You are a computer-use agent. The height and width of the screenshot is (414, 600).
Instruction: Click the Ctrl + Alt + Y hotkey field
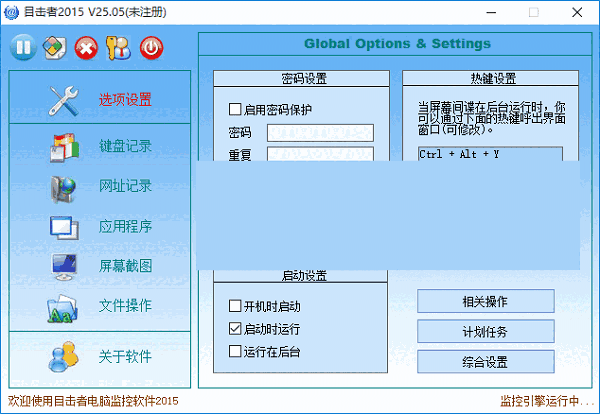pos(490,154)
